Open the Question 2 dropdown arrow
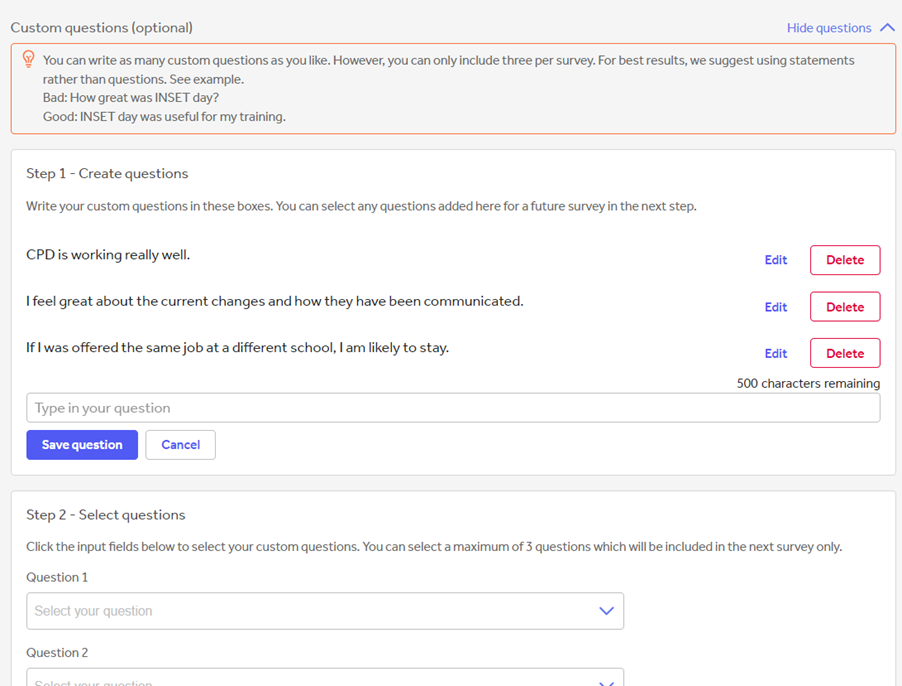Screen dimensions: 902x686 pyautogui.click(x=606, y=682)
